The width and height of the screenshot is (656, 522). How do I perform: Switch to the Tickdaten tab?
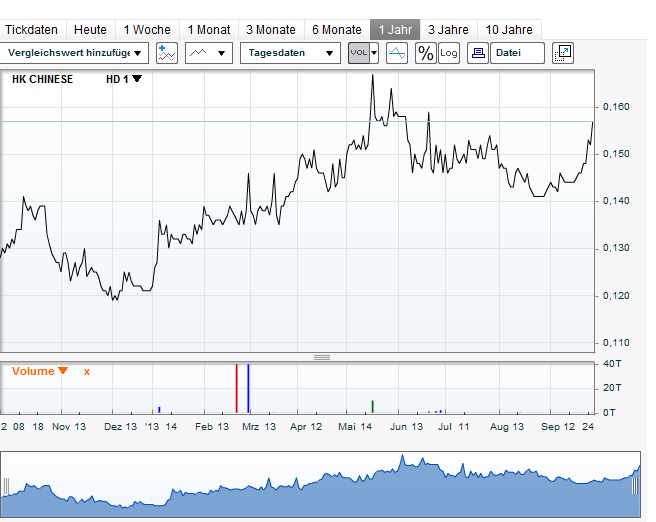click(31, 30)
